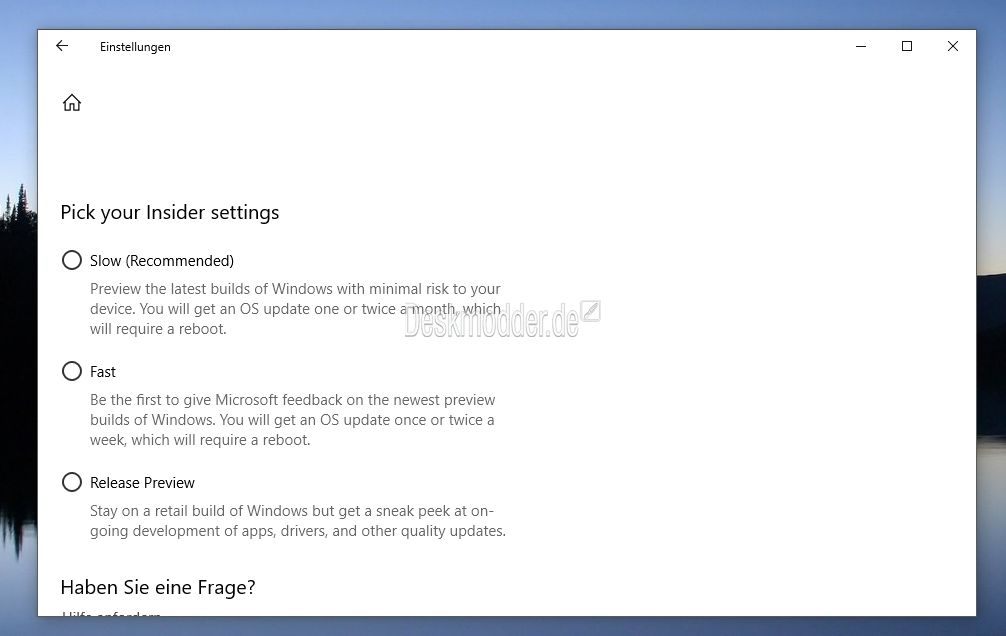Click the "Slow (Recommended)" label text

[x=162, y=261]
